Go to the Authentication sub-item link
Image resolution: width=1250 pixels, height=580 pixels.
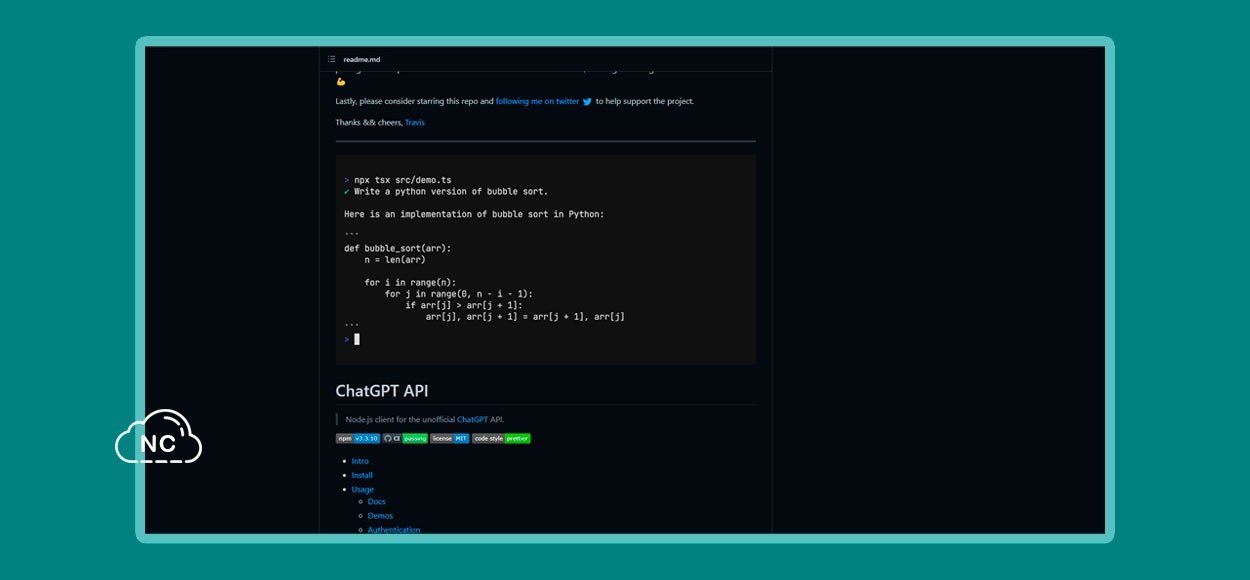pyautogui.click(x=394, y=530)
